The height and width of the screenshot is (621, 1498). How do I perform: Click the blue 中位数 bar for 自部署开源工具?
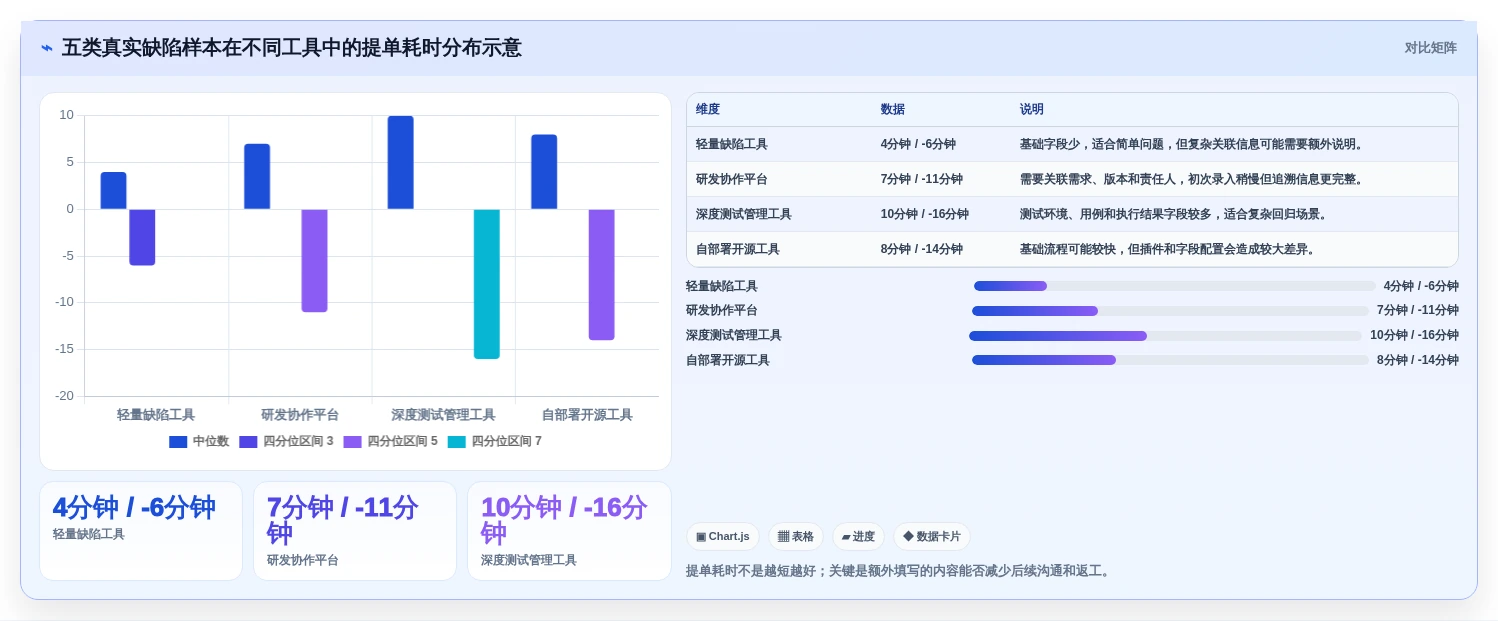pyautogui.click(x=544, y=172)
